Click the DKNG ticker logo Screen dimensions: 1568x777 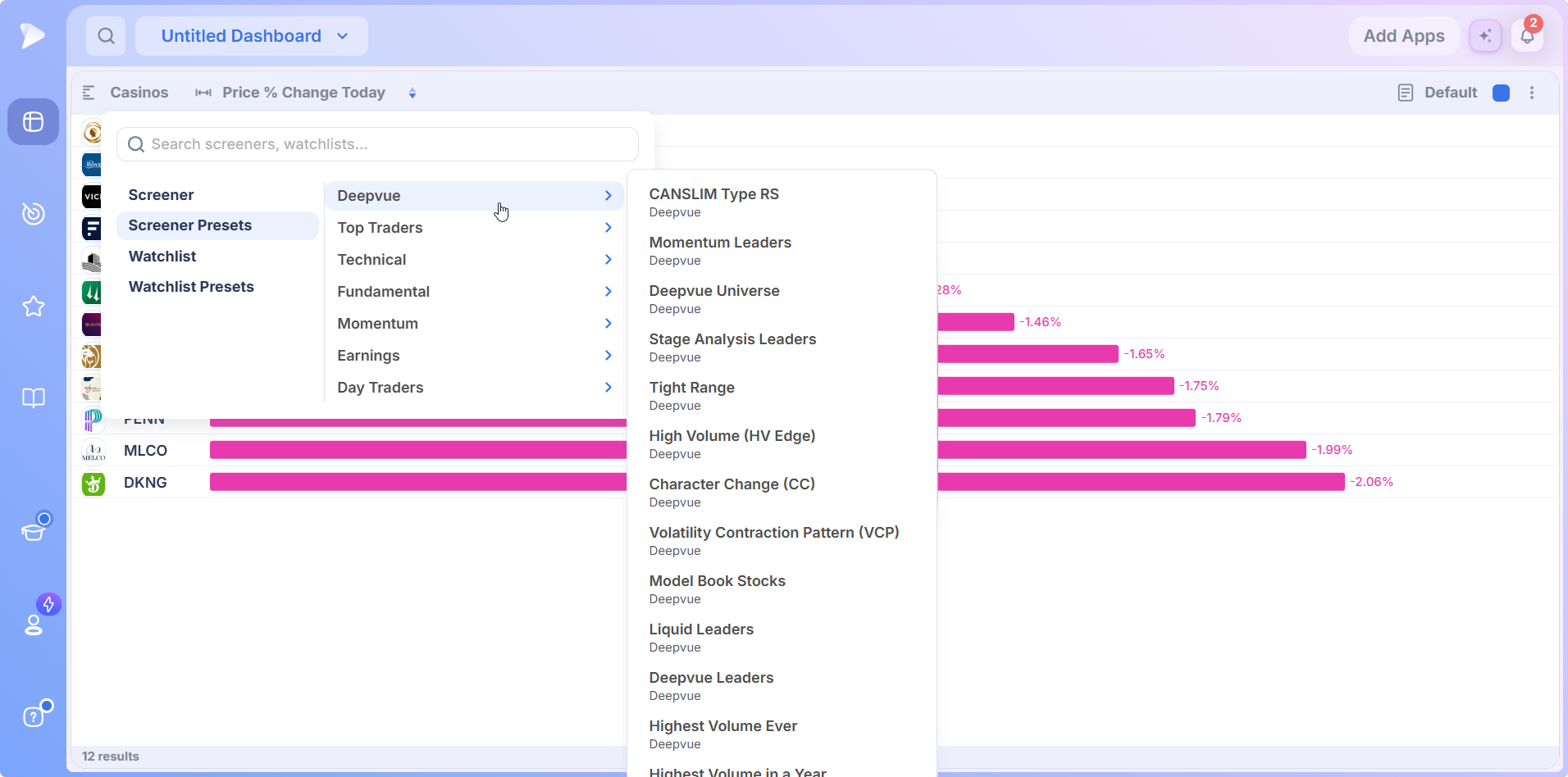[93, 483]
